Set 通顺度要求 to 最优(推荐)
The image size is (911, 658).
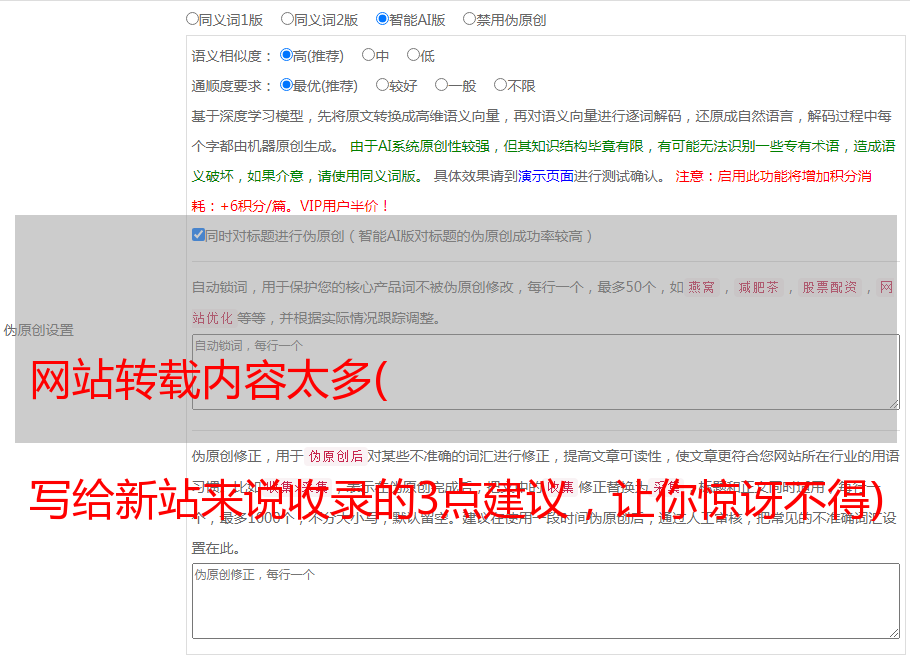[286, 85]
